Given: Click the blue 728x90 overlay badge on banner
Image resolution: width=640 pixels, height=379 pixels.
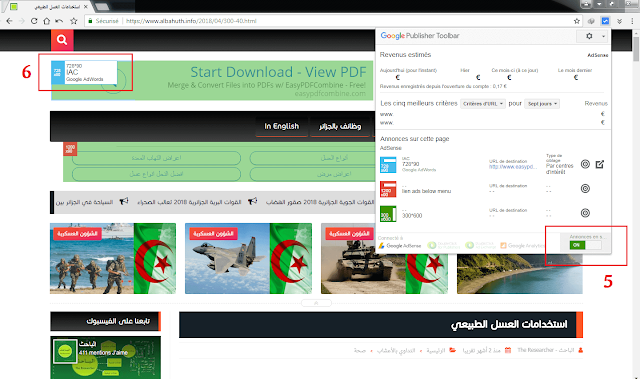Looking at the screenshot, I should [58, 73].
